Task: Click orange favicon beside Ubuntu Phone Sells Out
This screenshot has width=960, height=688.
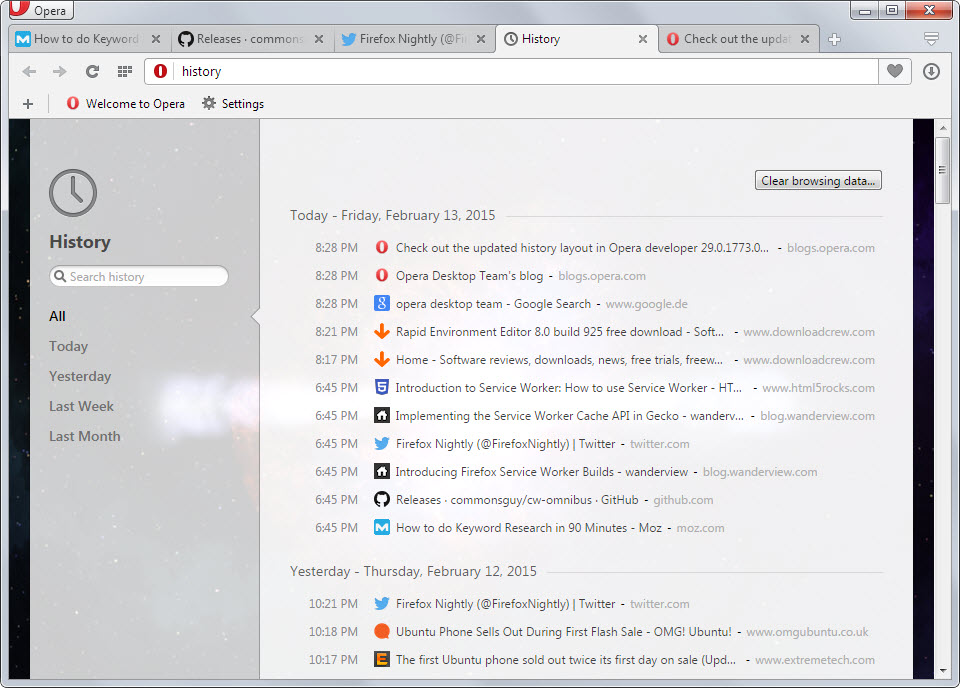Action: [381, 631]
